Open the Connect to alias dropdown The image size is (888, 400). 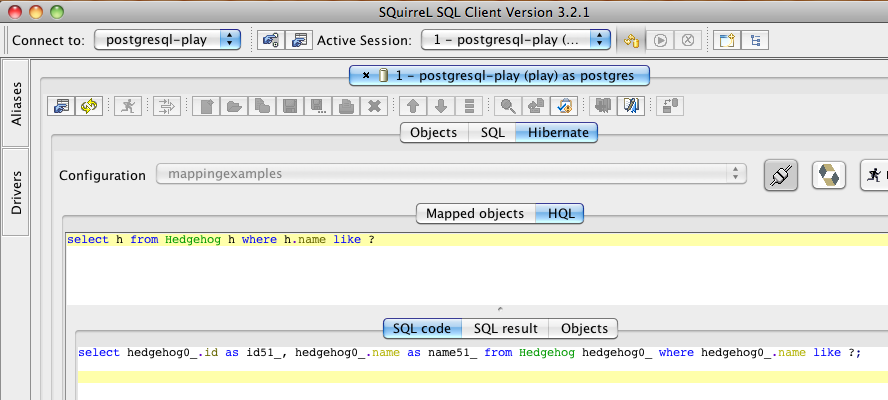tap(168, 40)
